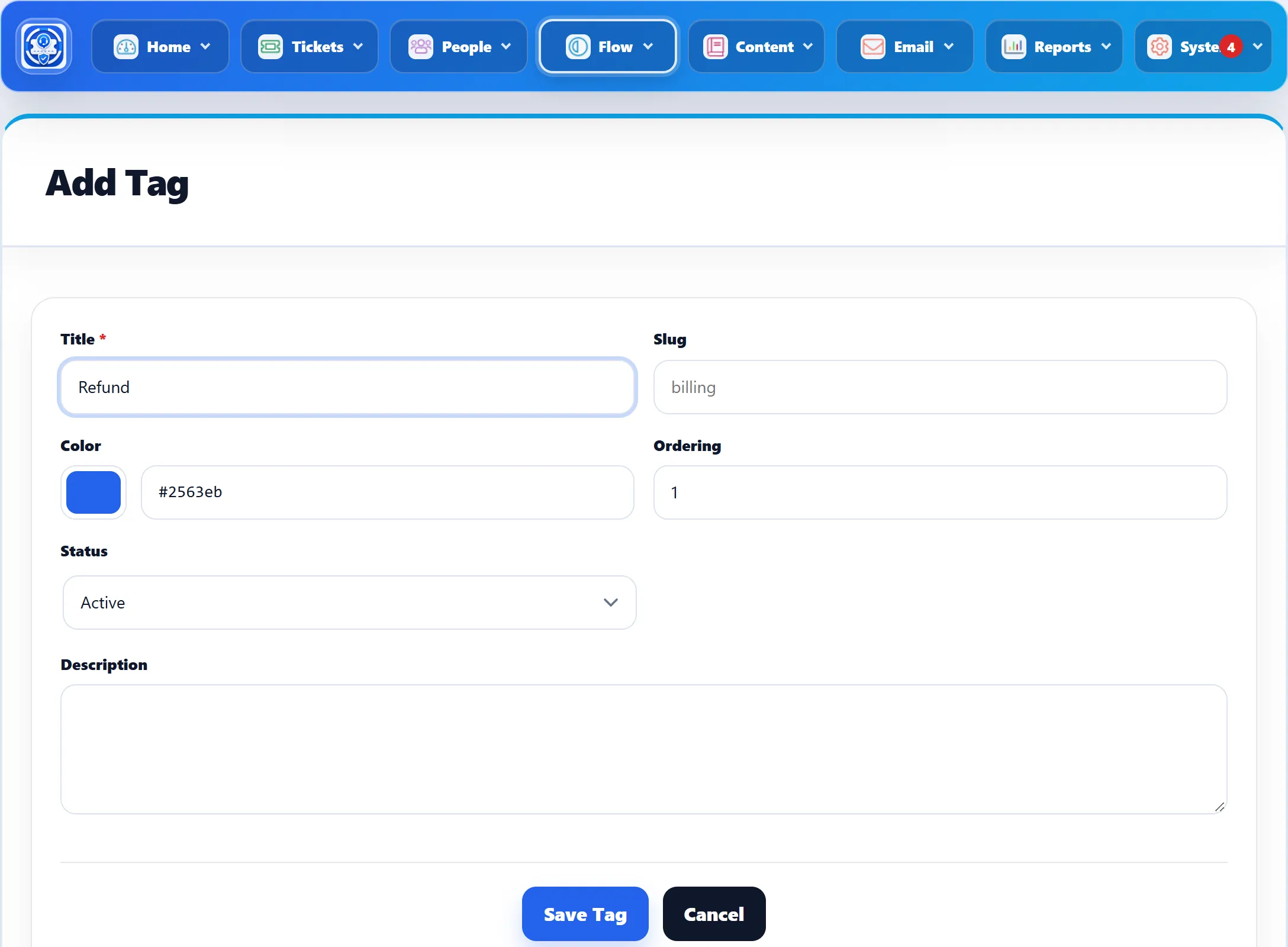Click the Ordering input field

point(940,492)
